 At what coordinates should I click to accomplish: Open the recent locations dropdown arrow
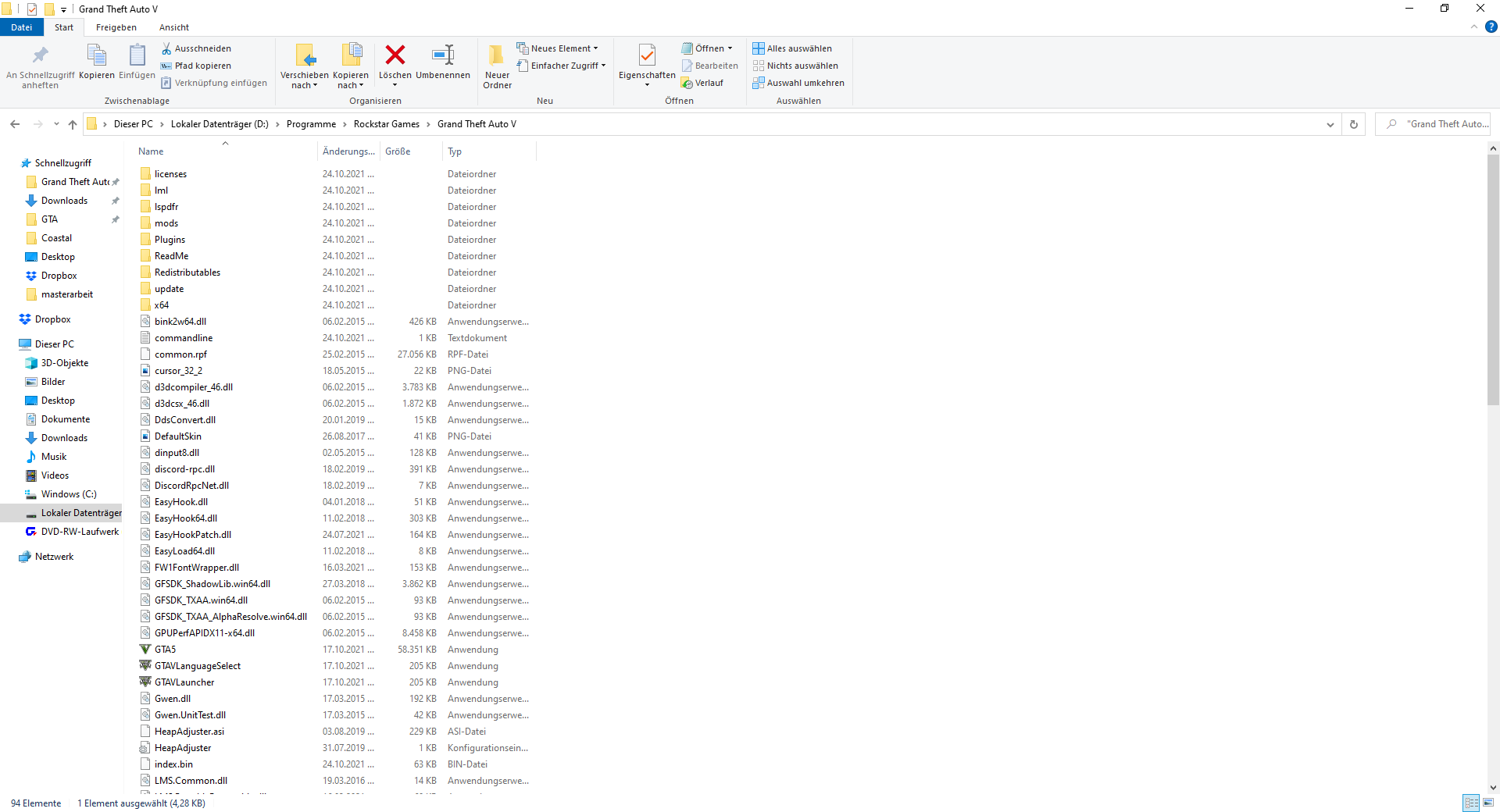coord(56,124)
